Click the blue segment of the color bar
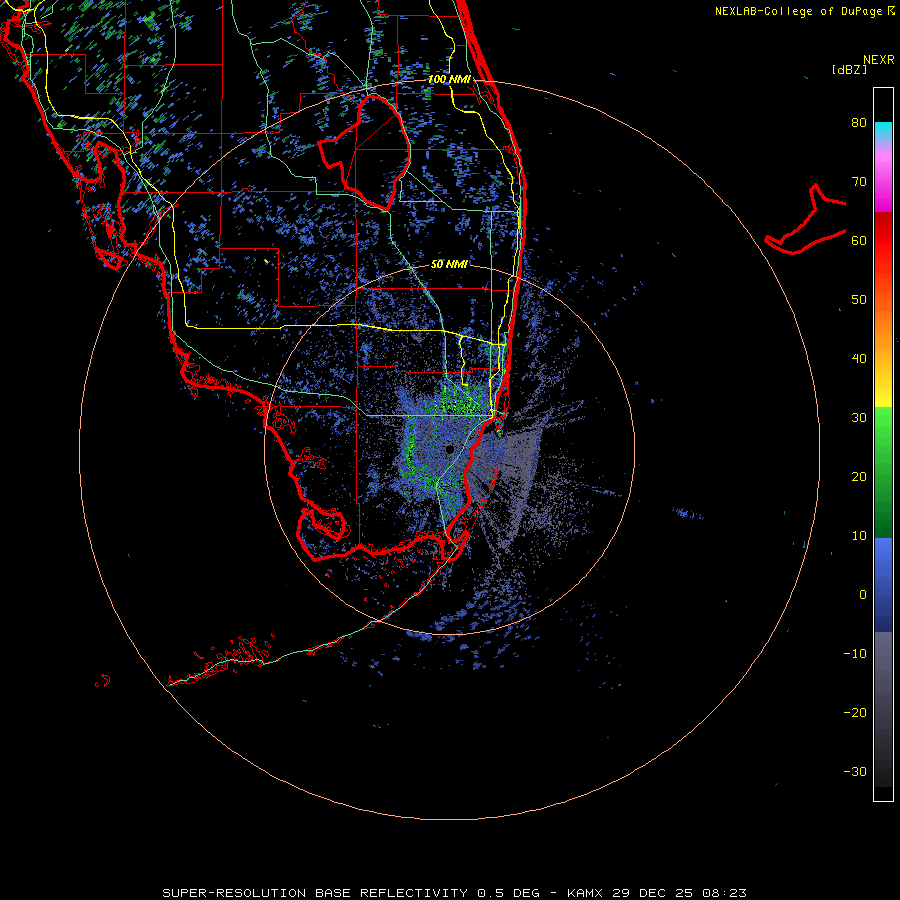This screenshot has height=900, width=900. [883, 585]
